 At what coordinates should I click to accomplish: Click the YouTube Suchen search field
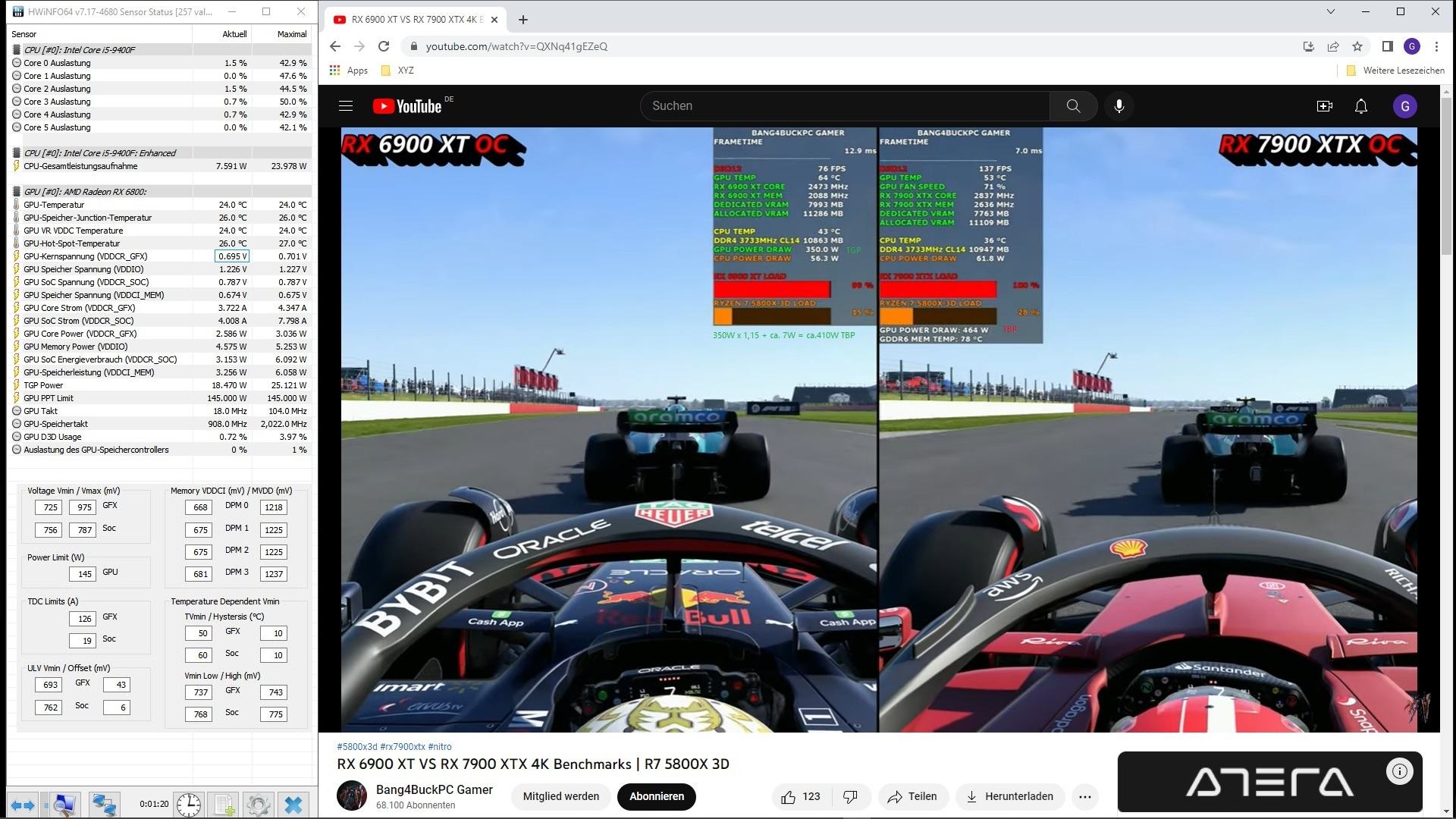point(845,106)
